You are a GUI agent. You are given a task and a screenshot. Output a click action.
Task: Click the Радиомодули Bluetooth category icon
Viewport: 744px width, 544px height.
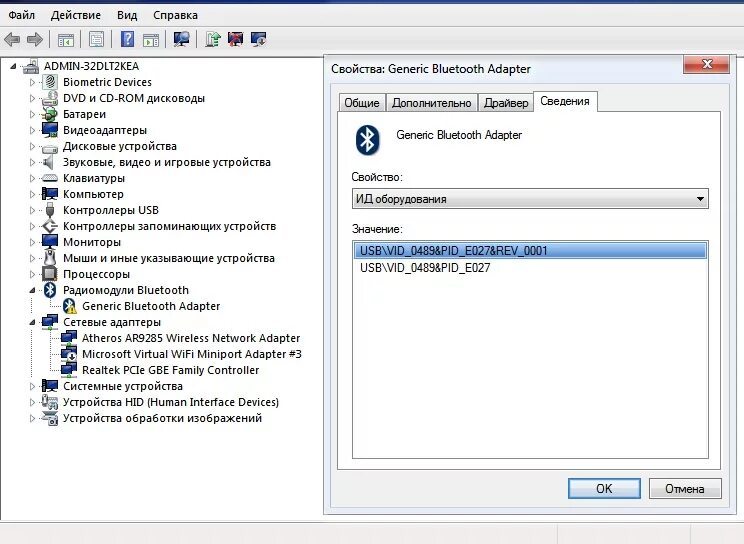coord(50,290)
